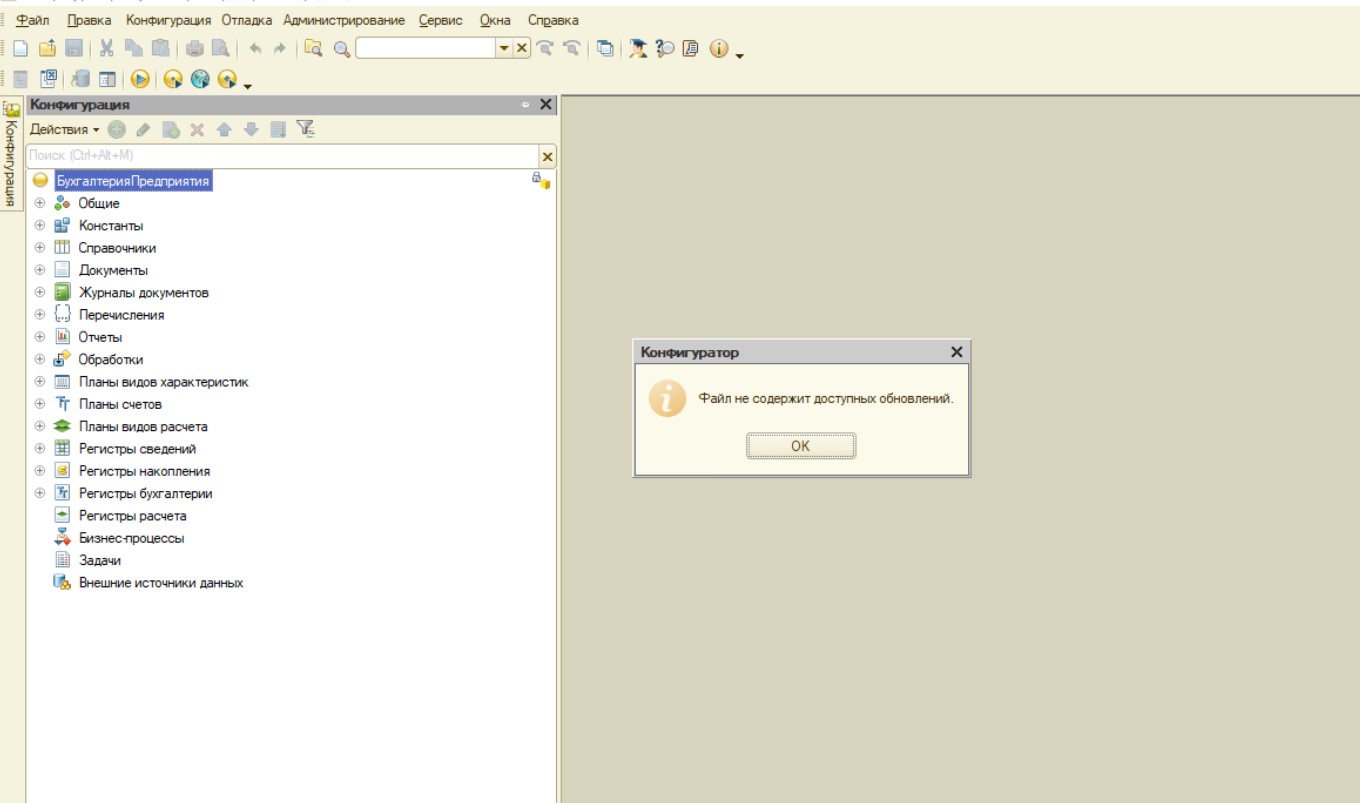
Task: Select Планы счетов in the tree
Action: coord(120,404)
